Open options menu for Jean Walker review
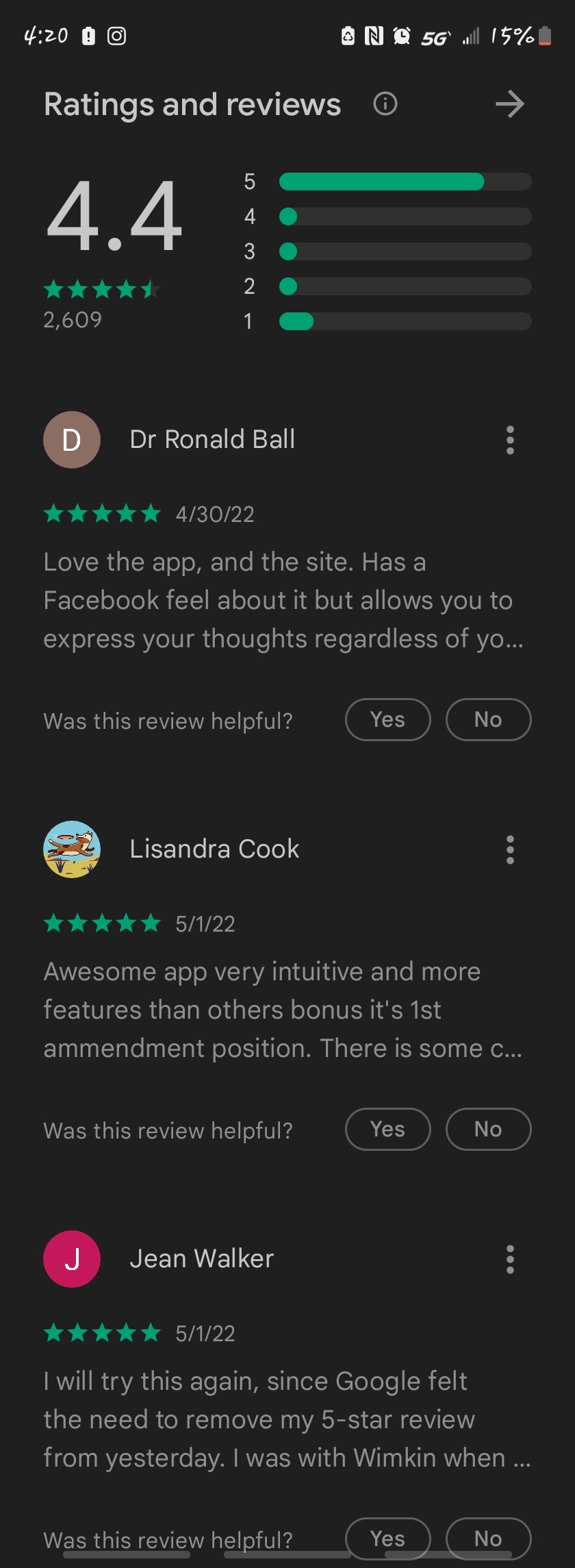Viewport: 575px width, 1568px height. tap(510, 1259)
